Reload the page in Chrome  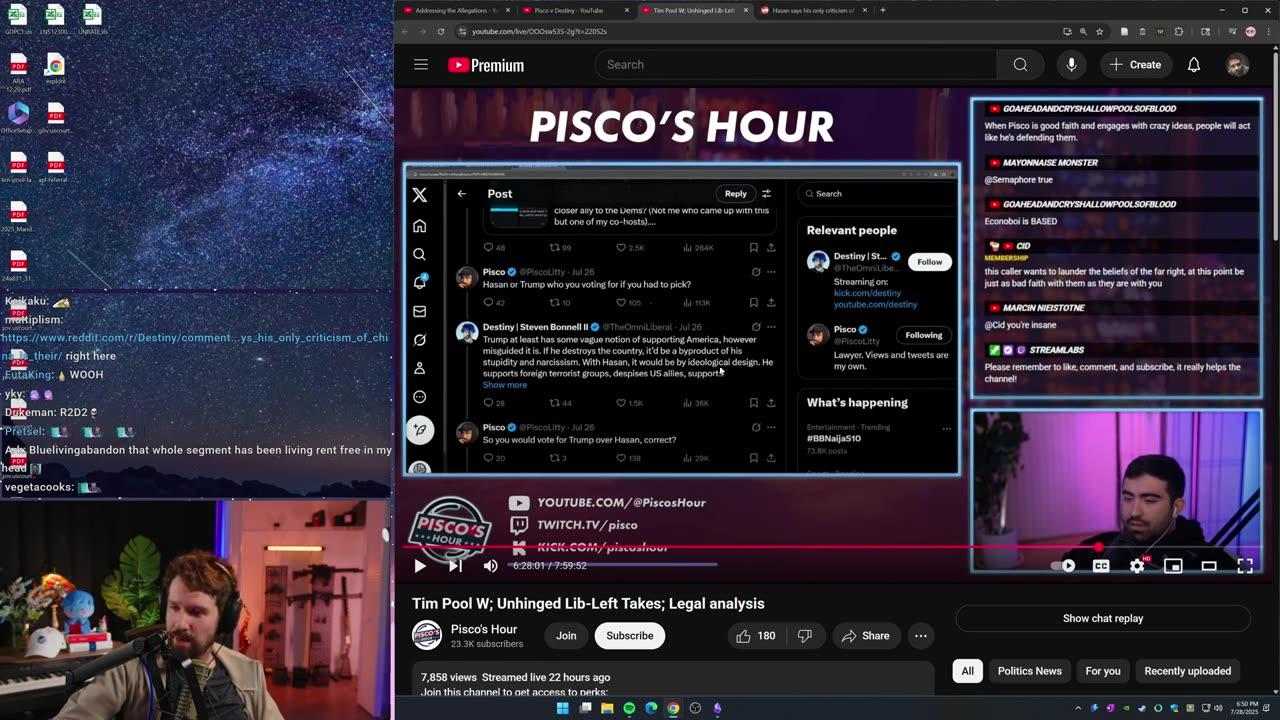pyautogui.click(x=440, y=31)
